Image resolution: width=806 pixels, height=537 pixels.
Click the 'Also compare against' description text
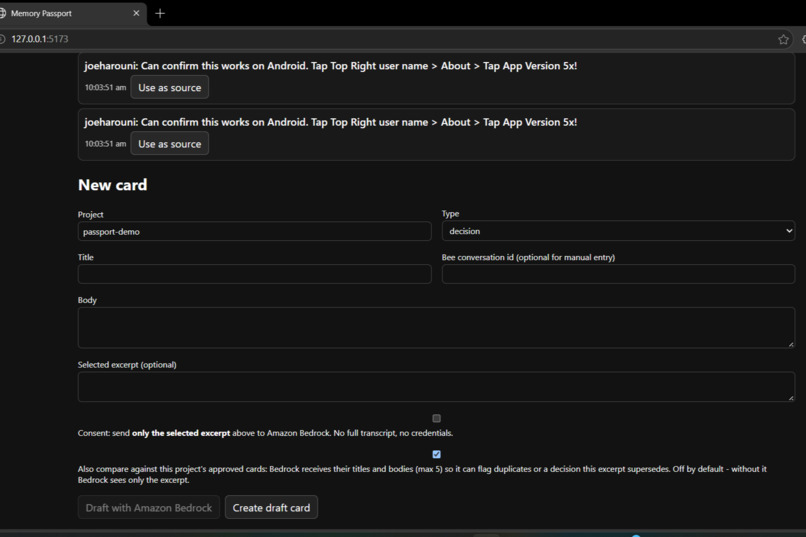(x=422, y=474)
